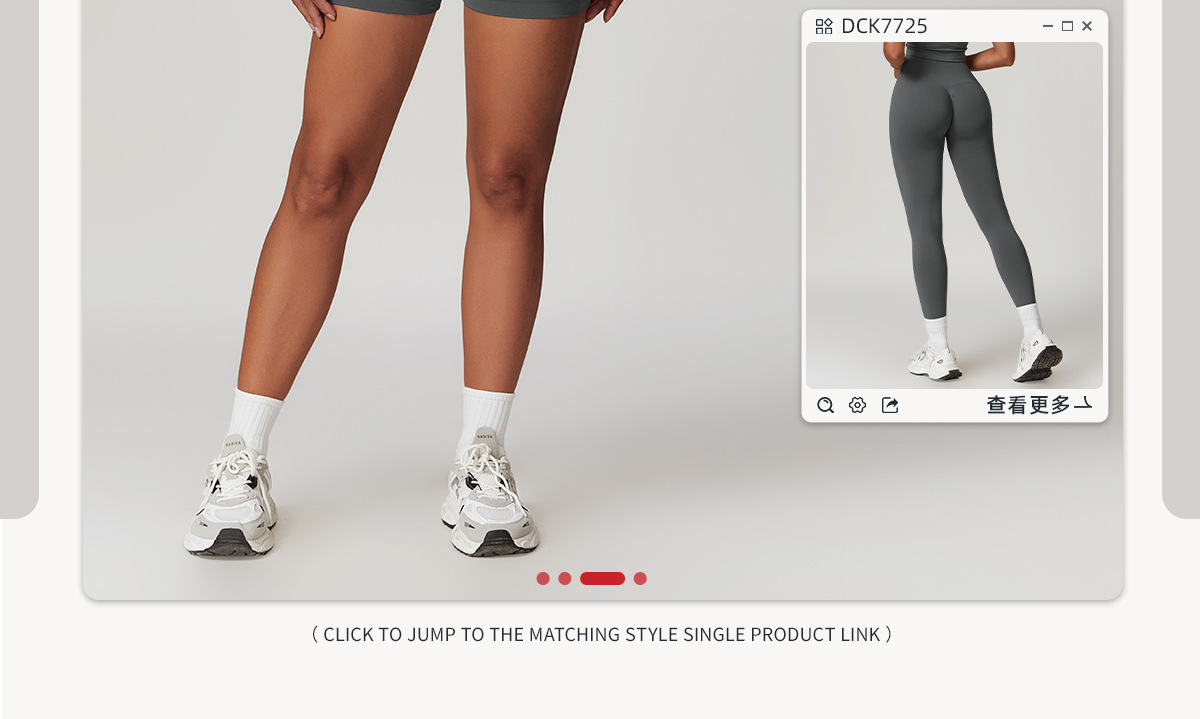Select the first carousel dot
1200x719 pixels.
[543, 578]
